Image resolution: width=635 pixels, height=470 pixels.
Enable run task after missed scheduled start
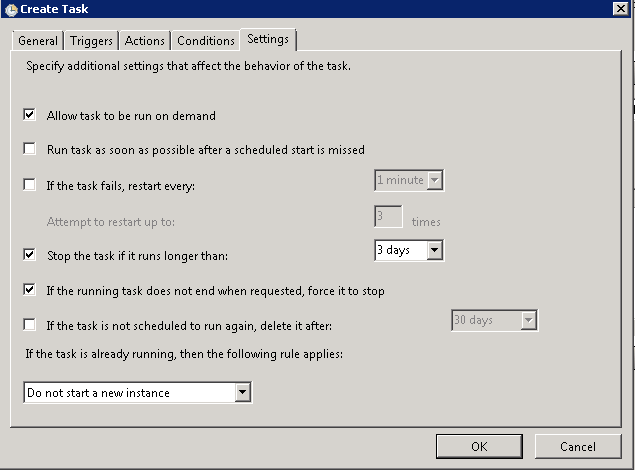[x=30, y=150]
